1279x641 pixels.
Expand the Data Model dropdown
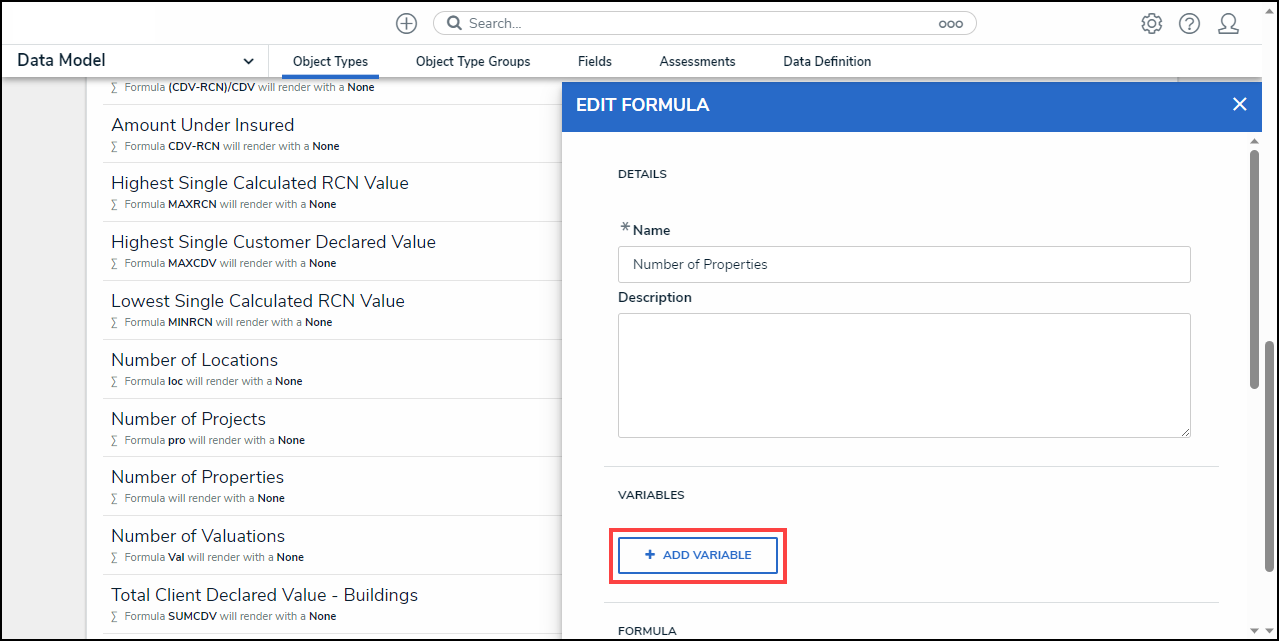248,61
